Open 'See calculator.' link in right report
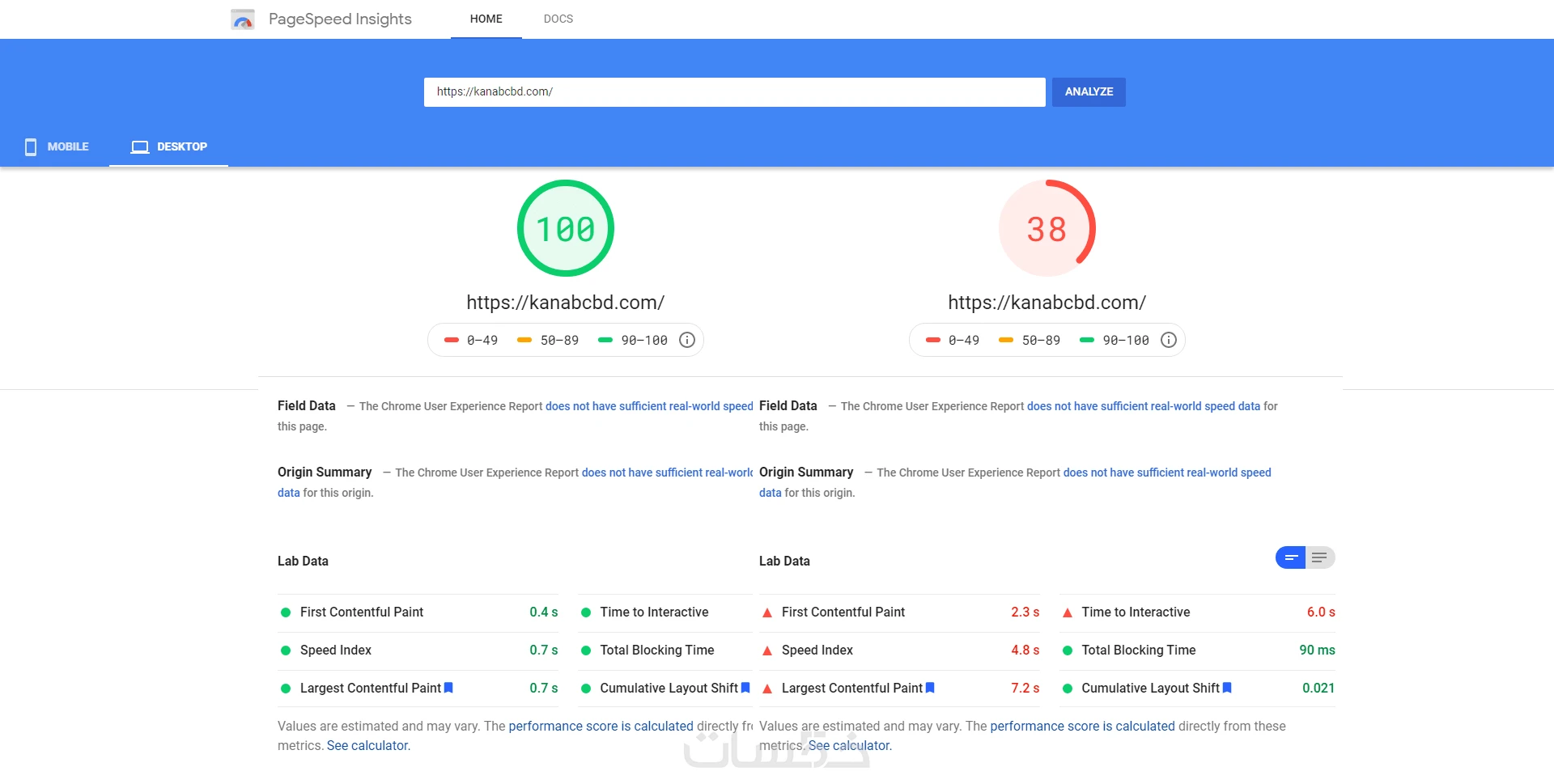This screenshot has height=784, width=1554. click(x=850, y=745)
